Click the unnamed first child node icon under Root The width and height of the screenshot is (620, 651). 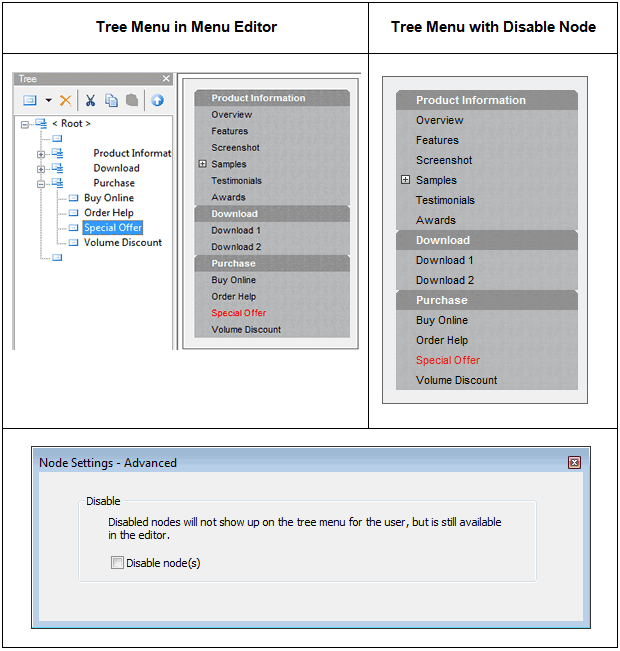[57, 138]
